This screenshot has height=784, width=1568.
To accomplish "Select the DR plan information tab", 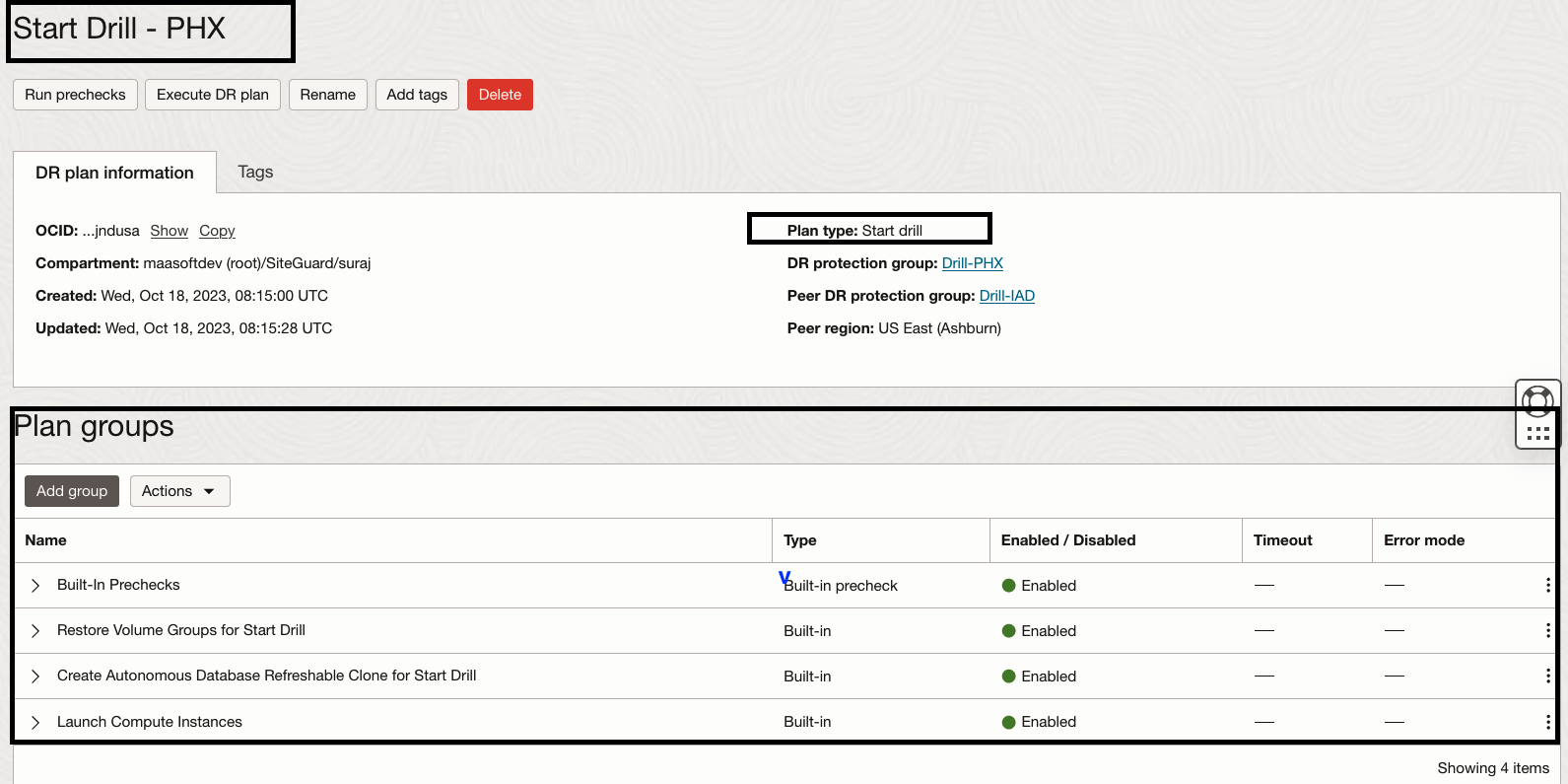I will coord(114,173).
